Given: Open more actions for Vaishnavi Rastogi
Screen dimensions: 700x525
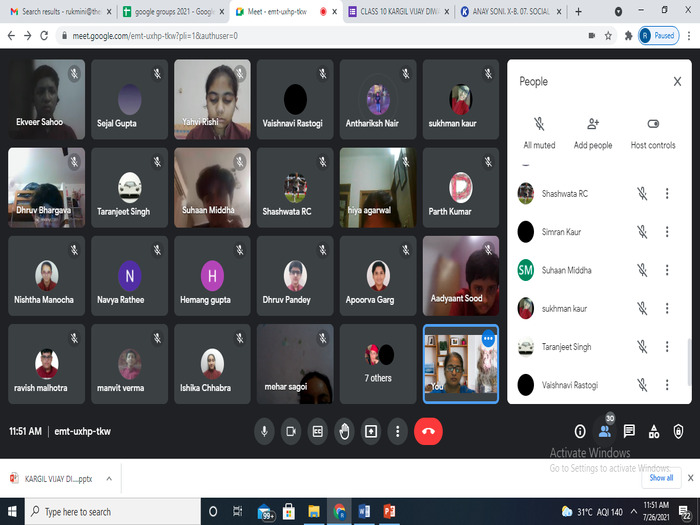Looking at the screenshot, I should (x=667, y=385).
